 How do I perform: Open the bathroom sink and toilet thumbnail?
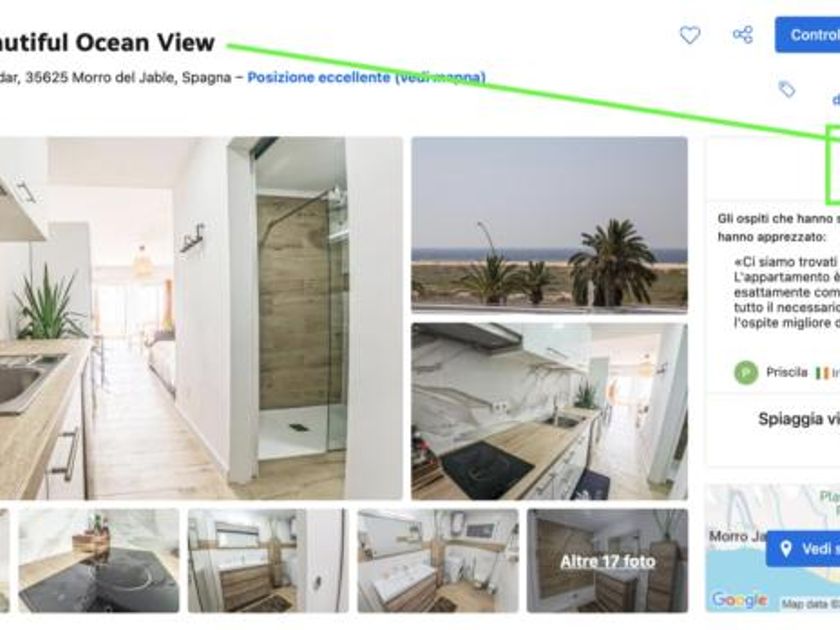[x=438, y=560]
